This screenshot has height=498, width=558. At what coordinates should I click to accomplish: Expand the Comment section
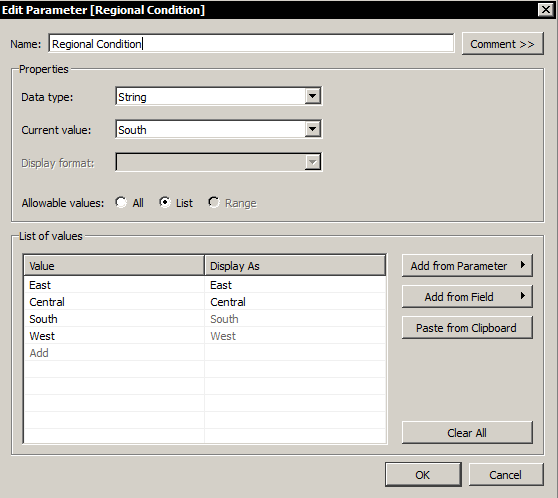pyautogui.click(x=502, y=44)
